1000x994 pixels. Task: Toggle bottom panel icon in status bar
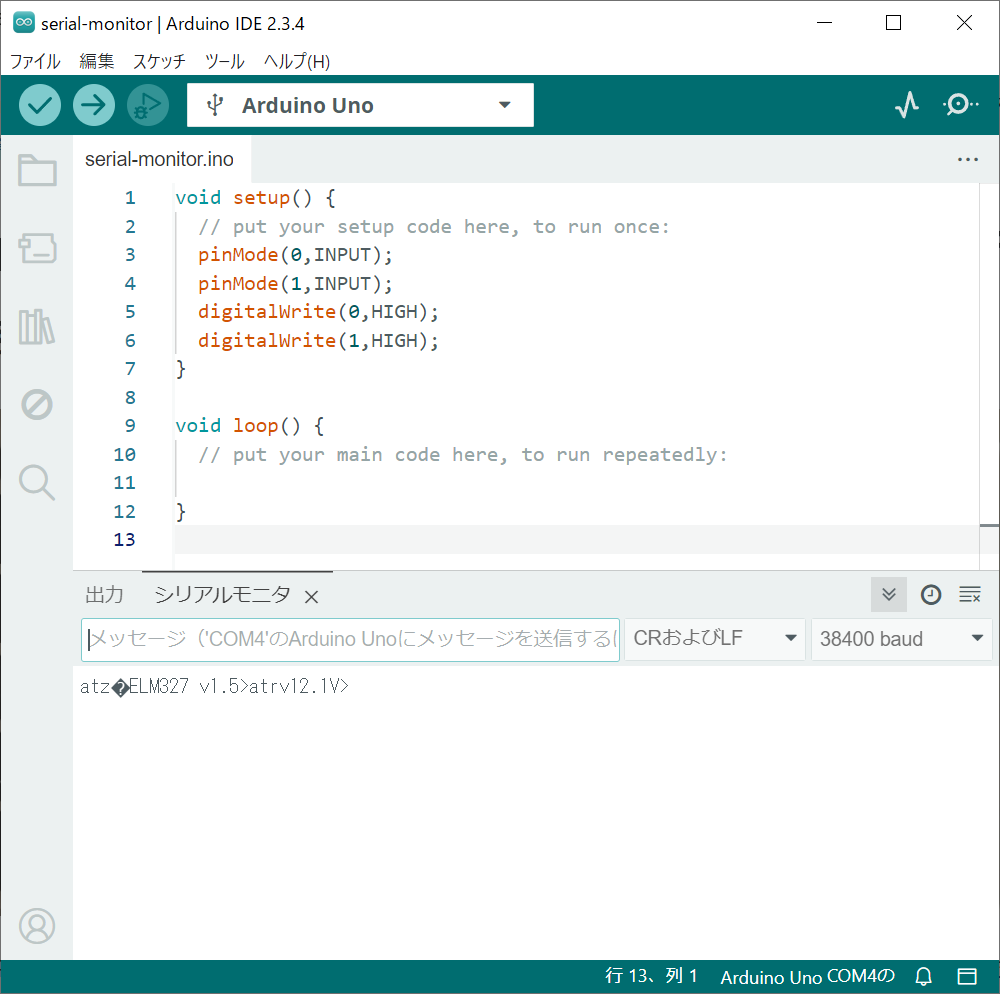[967, 976]
